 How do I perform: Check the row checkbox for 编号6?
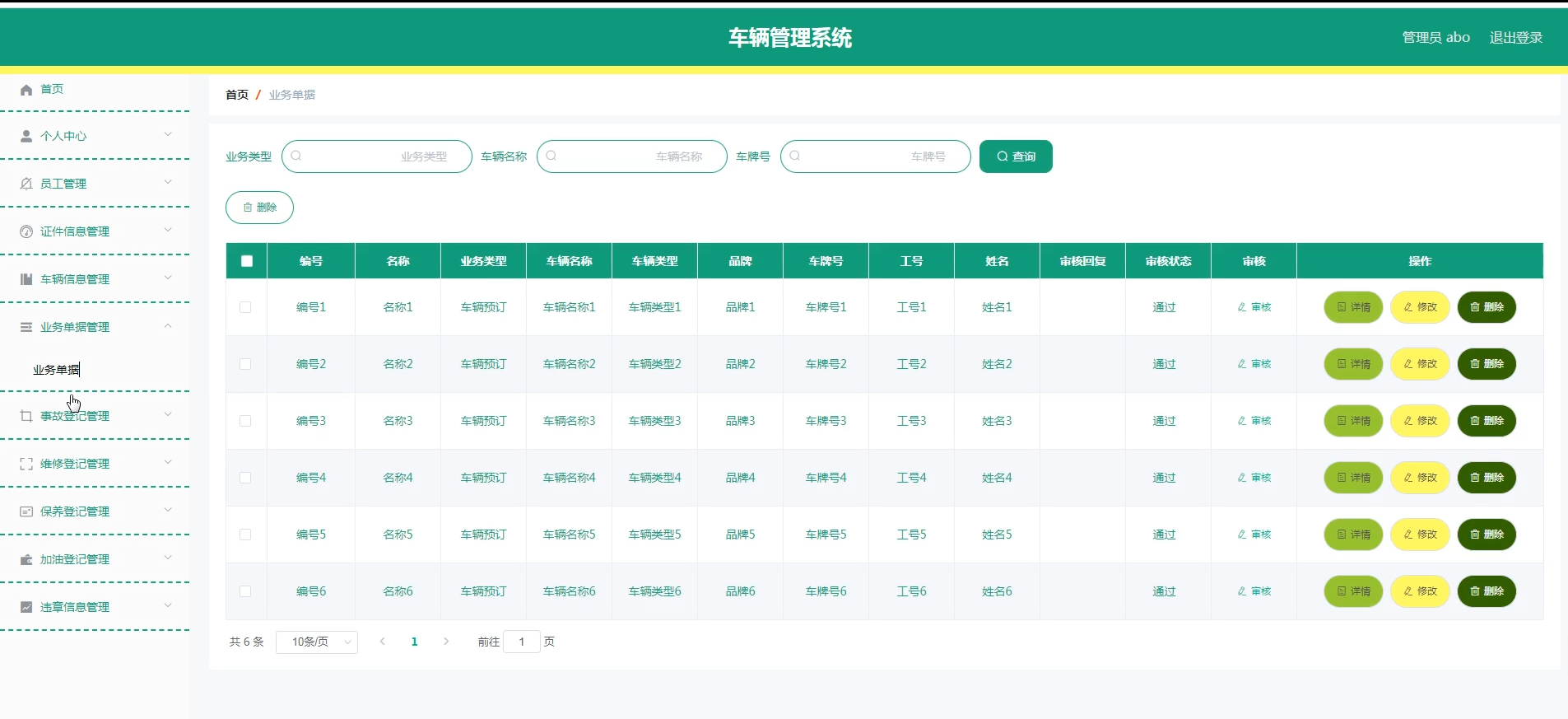[x=245, y=591]
